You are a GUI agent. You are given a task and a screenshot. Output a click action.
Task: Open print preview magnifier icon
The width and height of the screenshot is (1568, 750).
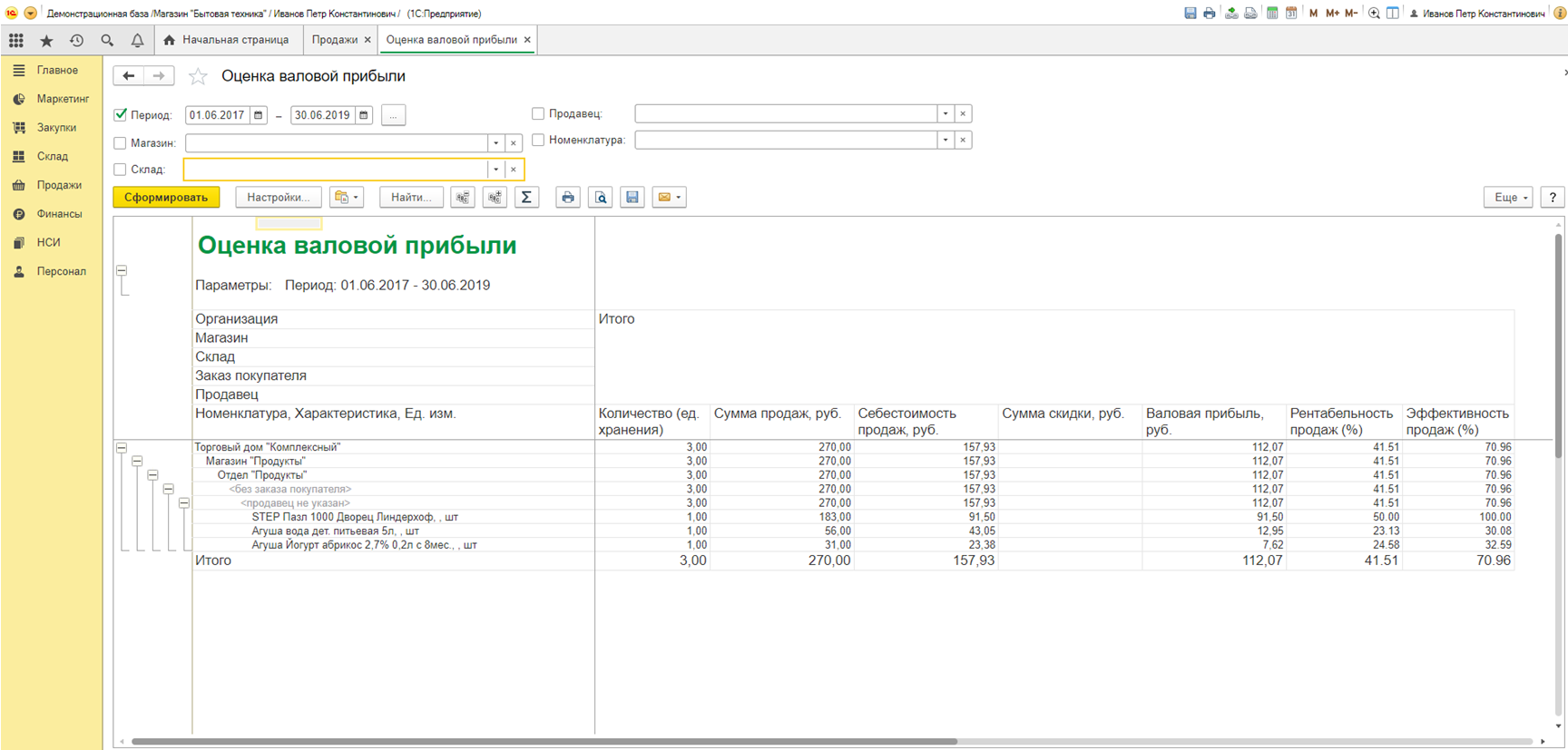tap(601, 198)
